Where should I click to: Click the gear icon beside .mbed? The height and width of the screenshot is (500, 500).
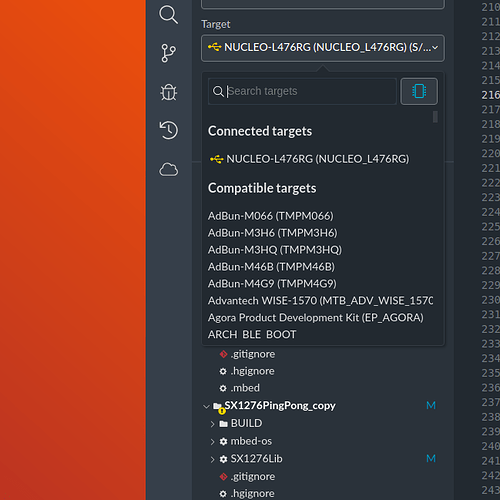click(223, 388)
